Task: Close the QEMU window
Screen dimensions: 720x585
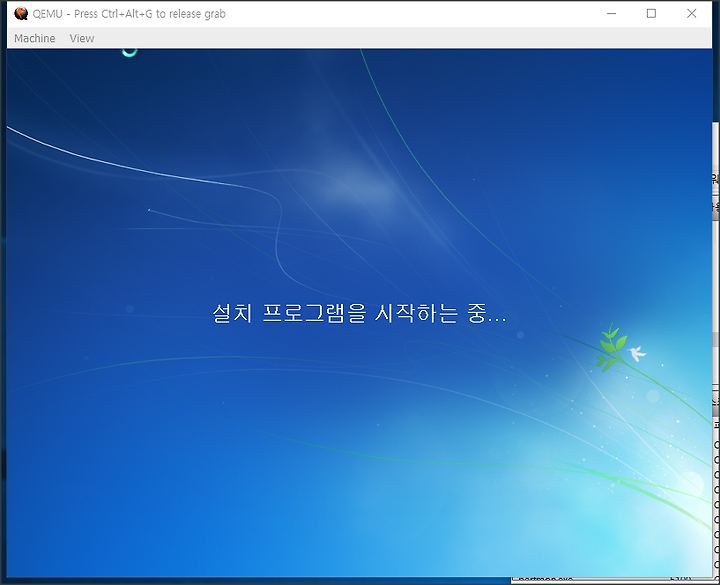Action: [x=692, y=14]
